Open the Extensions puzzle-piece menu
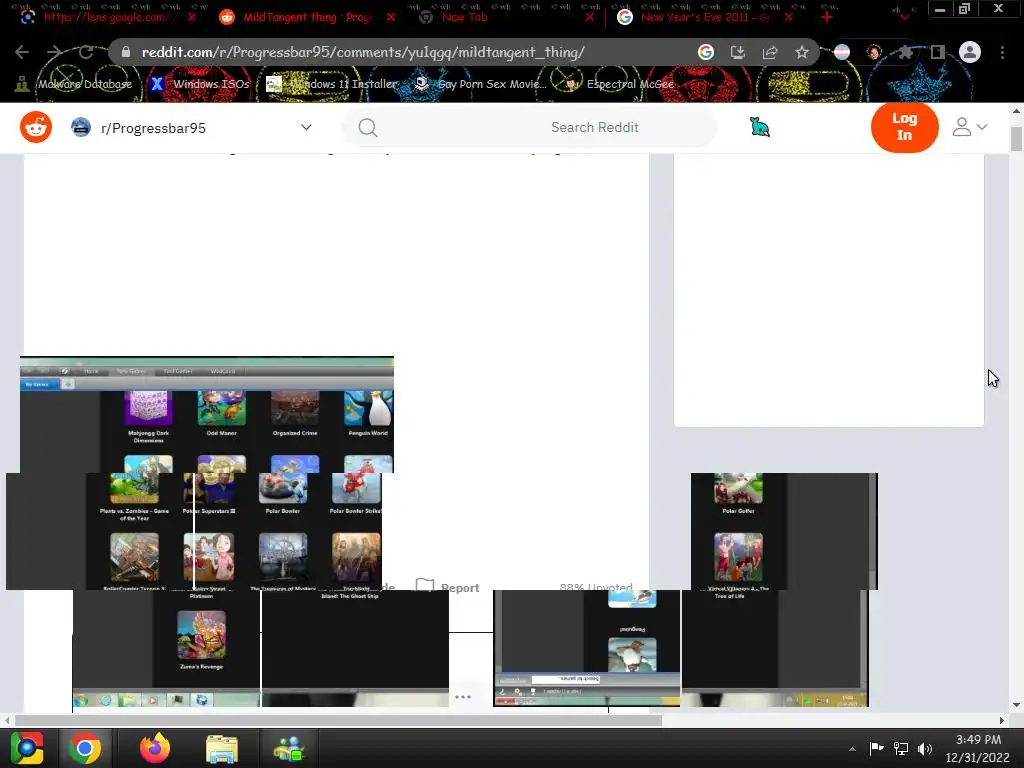Screen dimensions: 1024x768 click(x=905, y=52)
